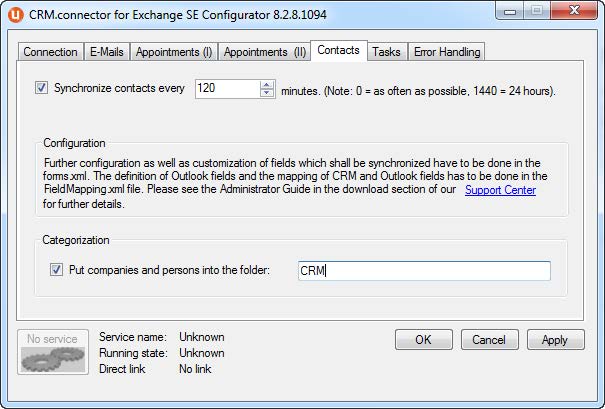
Task: Click the Cancel button
Action: 490,339
